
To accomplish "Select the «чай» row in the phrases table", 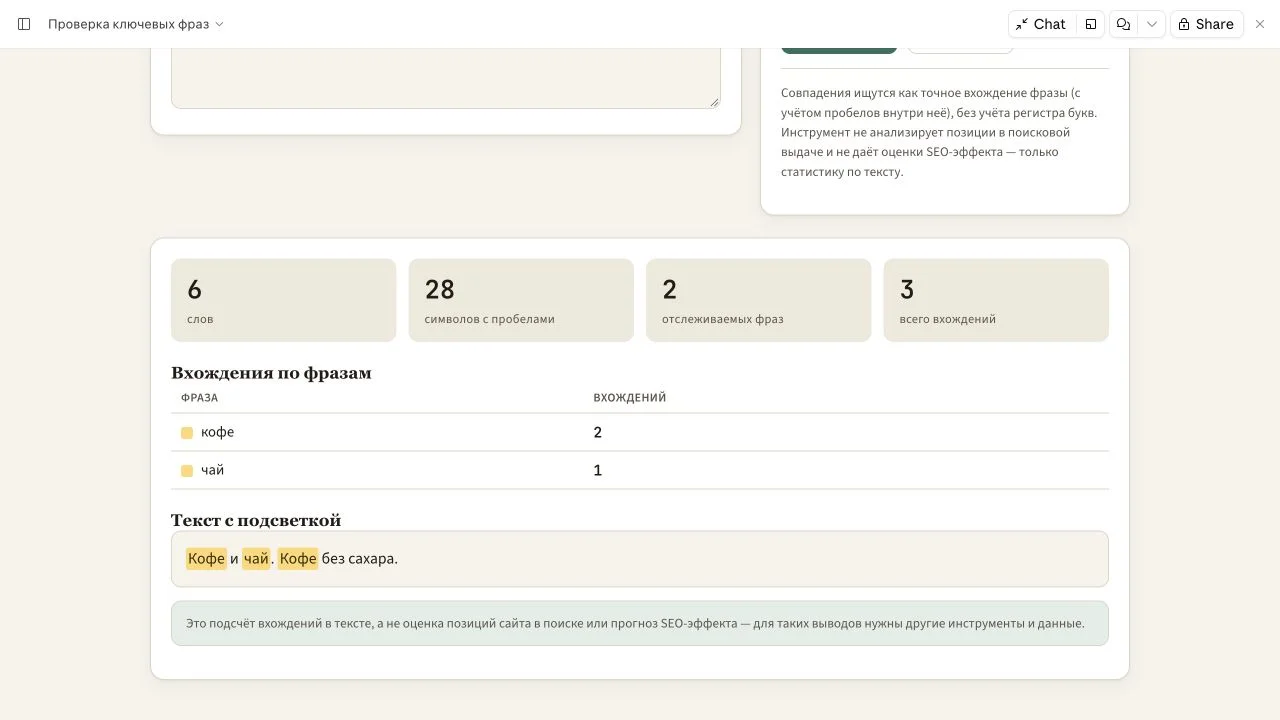I will (640, 470).
